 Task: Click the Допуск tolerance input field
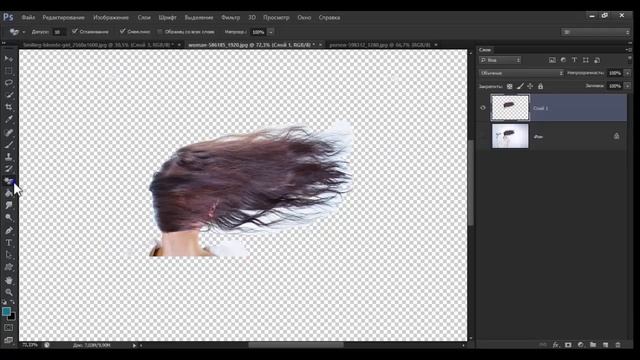[58, 32]
